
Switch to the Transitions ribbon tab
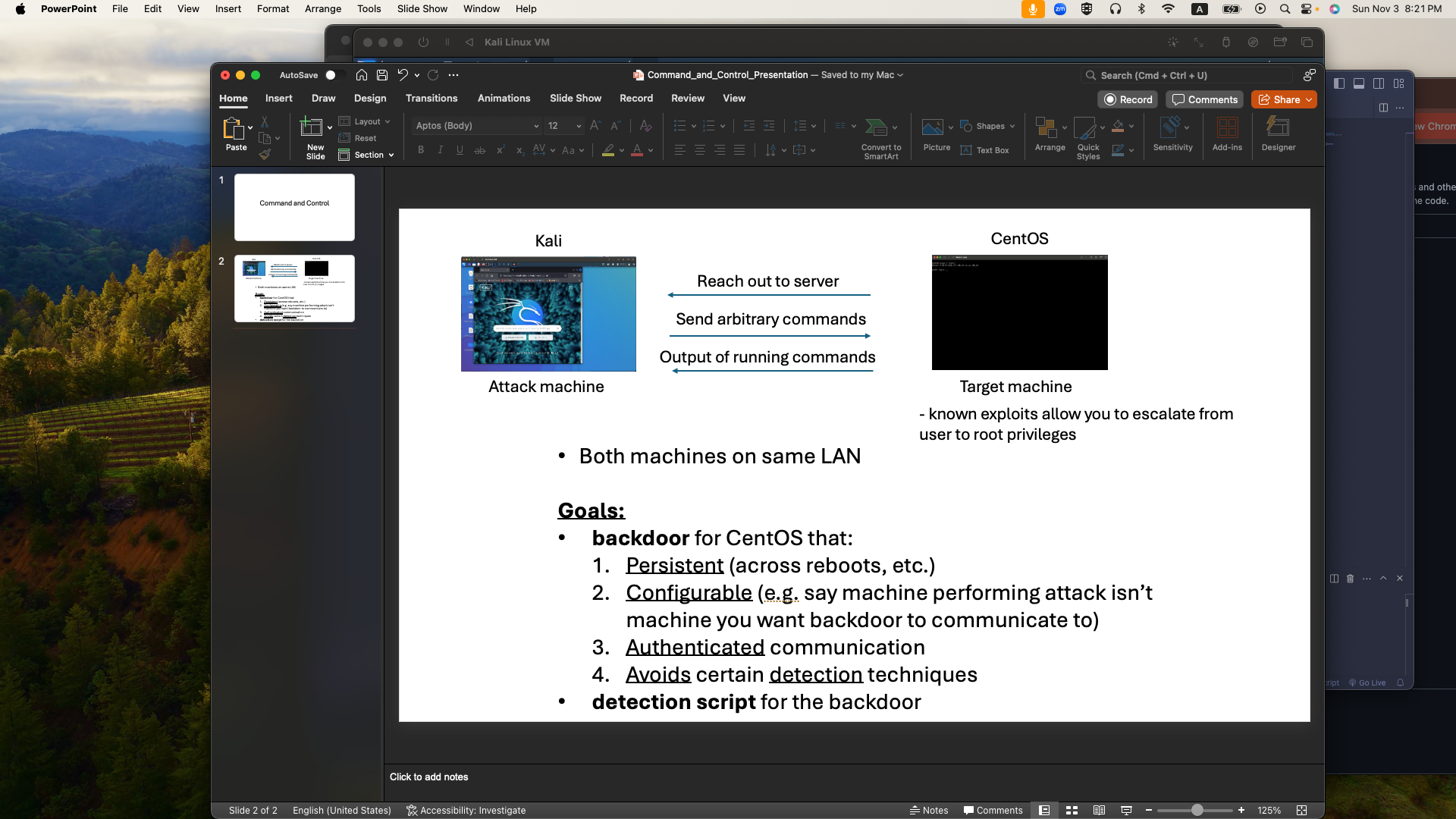click(x=431, y=99)
